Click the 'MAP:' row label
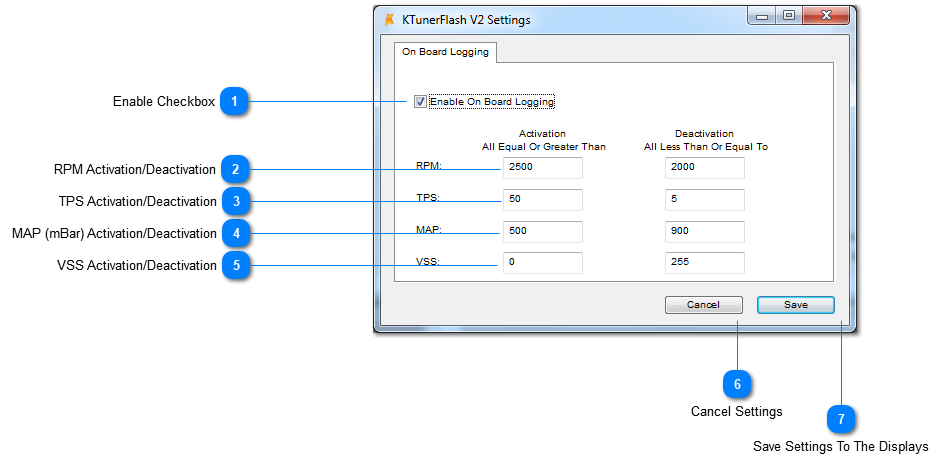The image size is (945, 470). (x=428, y=229)
